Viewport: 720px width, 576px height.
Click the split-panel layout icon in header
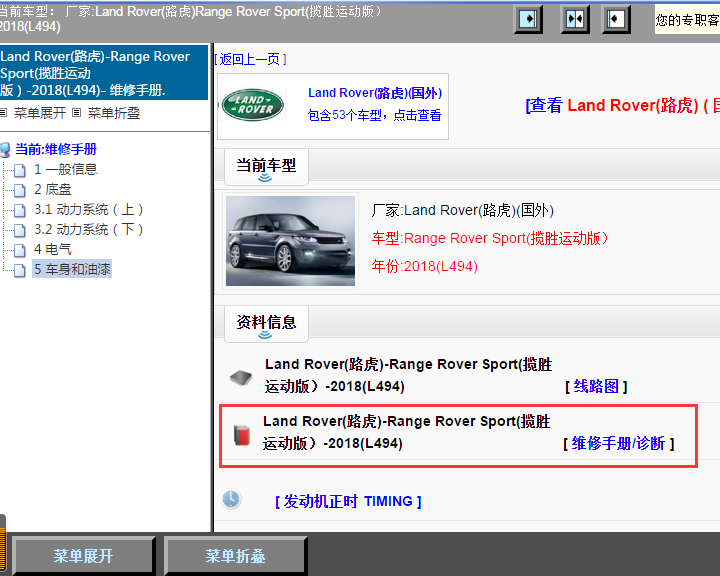coord(575,19)
